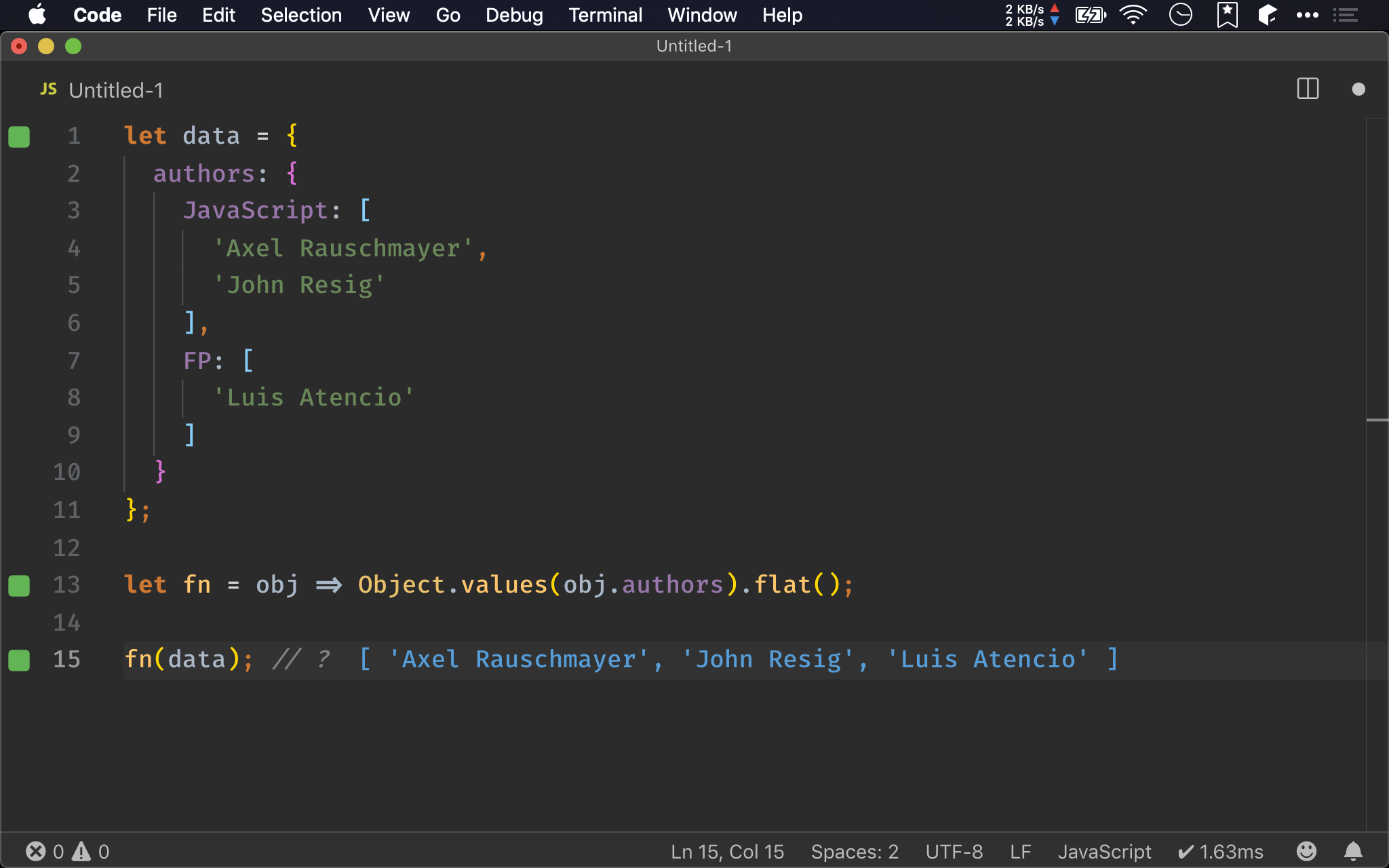Viewport: 1389px width, 868px height.
Task: Click the bookmark star menu bar icon
Action: pyautogui.click(x=1227, y=15)
